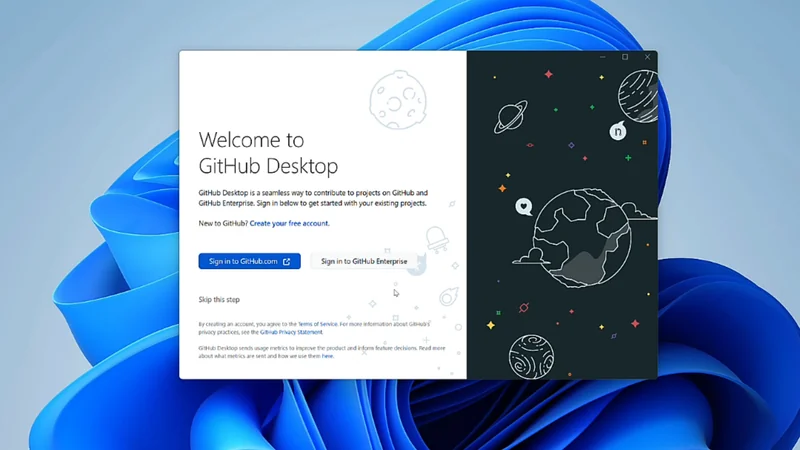Screen dimensions: 800x450
Task: Choose Skip this step
Action: tap(219, 299)
